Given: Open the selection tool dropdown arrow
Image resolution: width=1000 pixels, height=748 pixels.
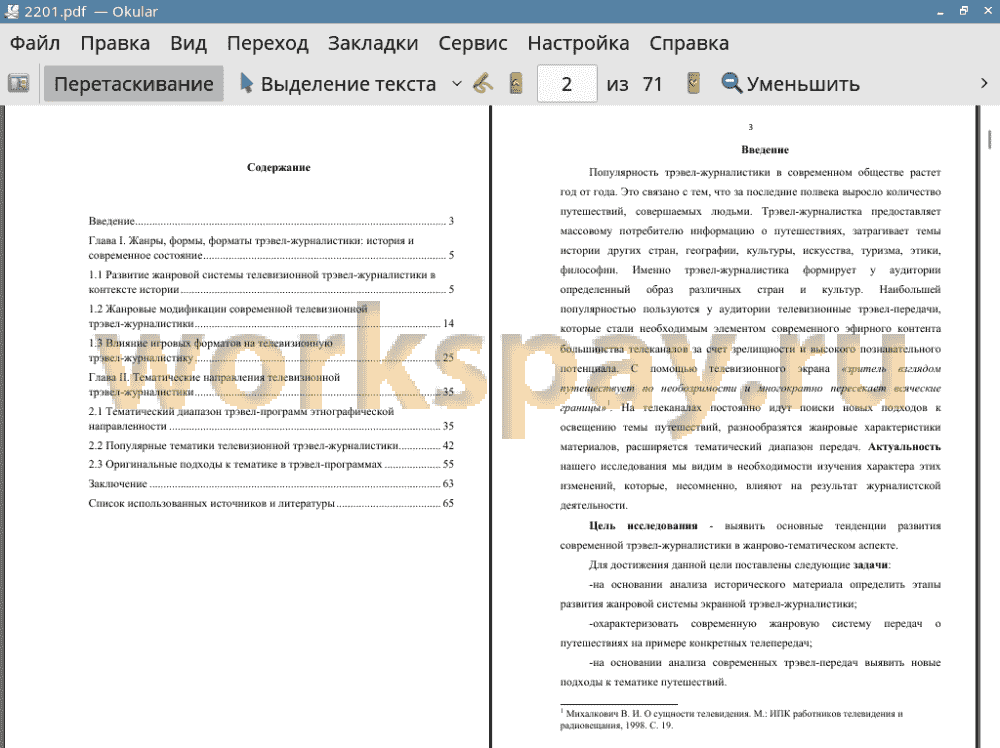Looking at the screenshot, I should pos(457,84).
